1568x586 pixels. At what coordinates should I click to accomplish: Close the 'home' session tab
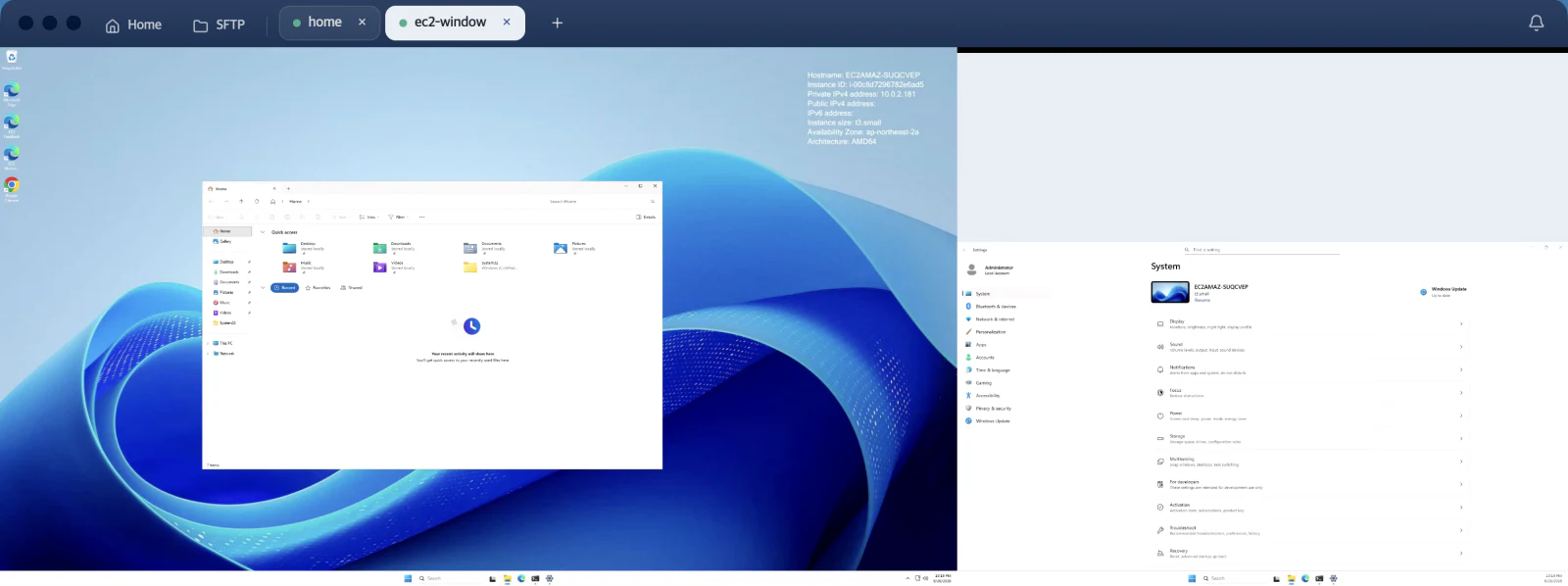coord(362,22)
